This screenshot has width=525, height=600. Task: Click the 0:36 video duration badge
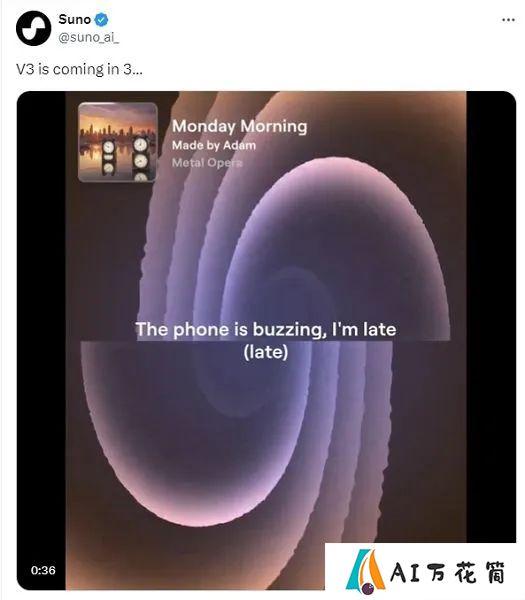click(x=43, y=570)
